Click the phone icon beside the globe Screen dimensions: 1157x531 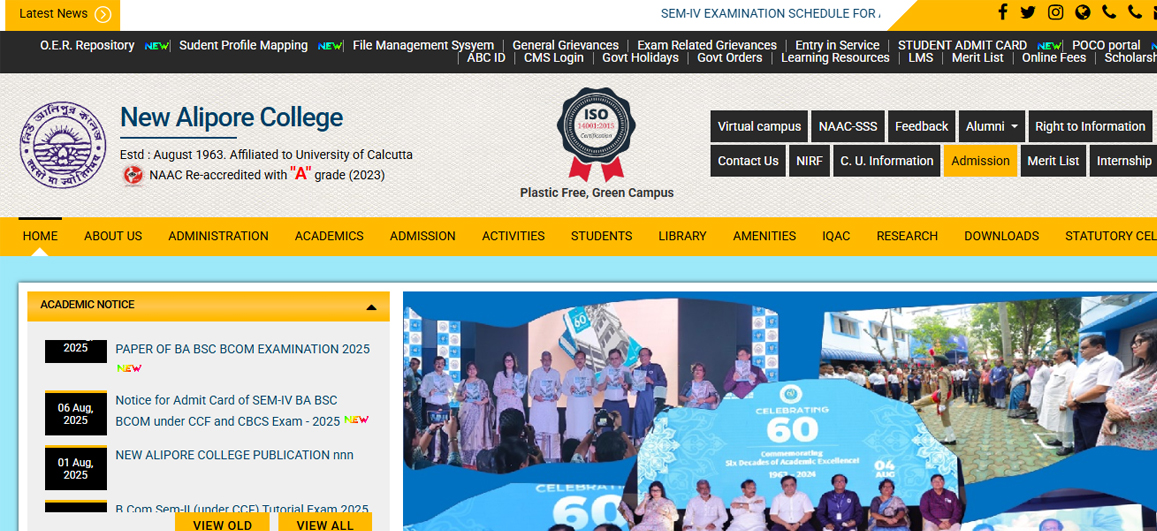tap(1109, 12)
